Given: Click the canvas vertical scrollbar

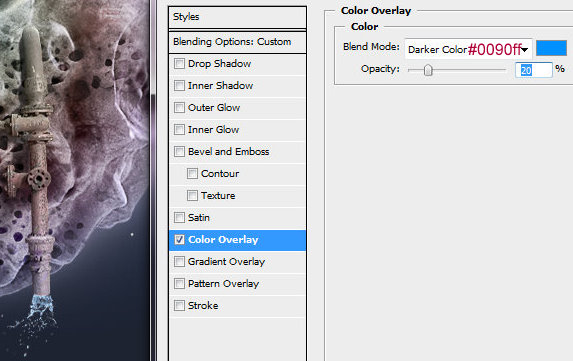Looking at the screenshot, I should coord(153,180).
